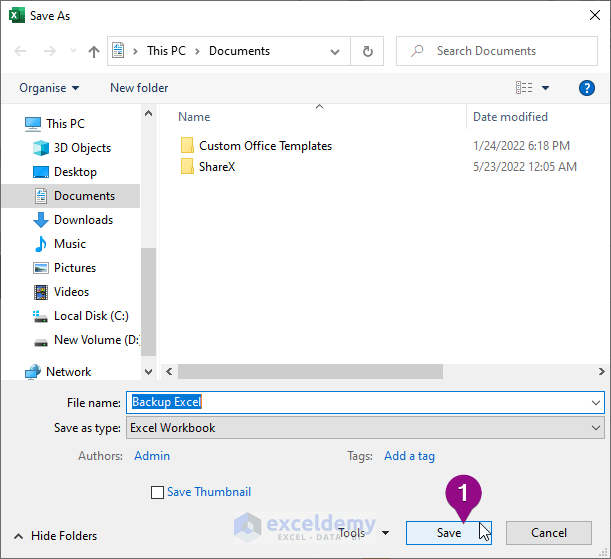611x559 pixels.
Task: Click the Back navigation arrow
Action: click(x=20, y=51)
